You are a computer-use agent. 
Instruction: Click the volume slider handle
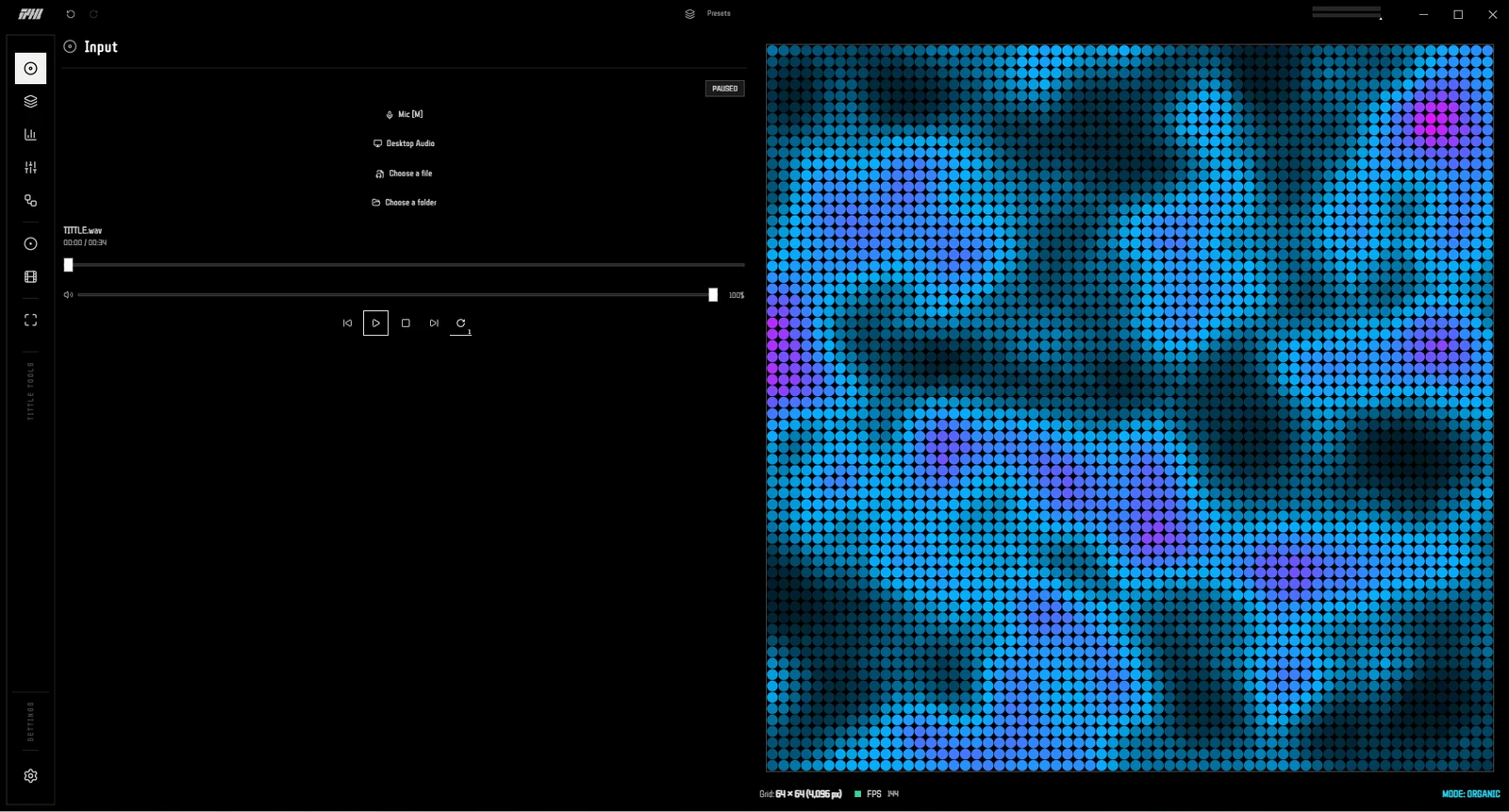coord(713,295)
